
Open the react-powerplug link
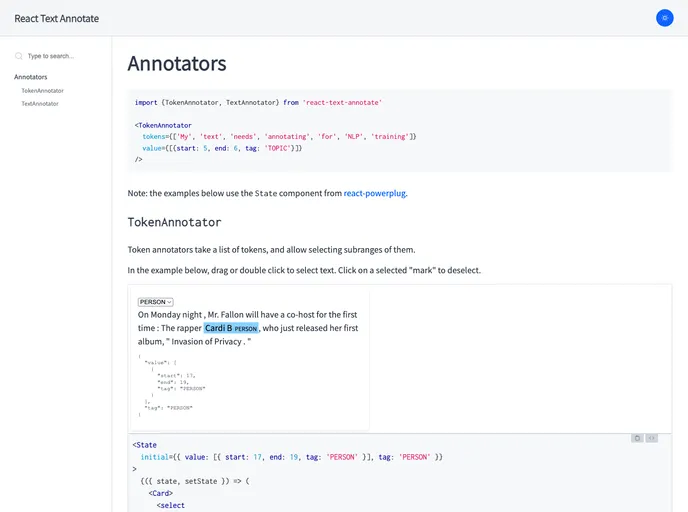click(x=375, y=193)
